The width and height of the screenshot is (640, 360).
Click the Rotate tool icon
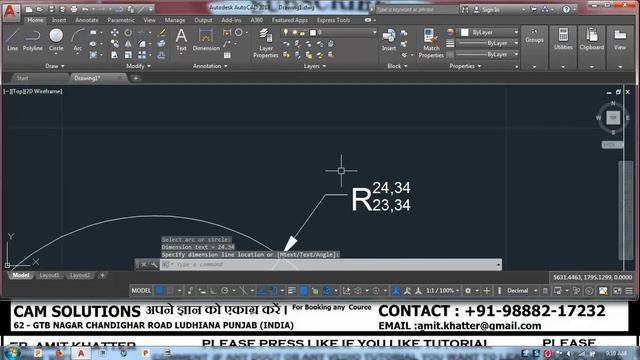[128, 33]
